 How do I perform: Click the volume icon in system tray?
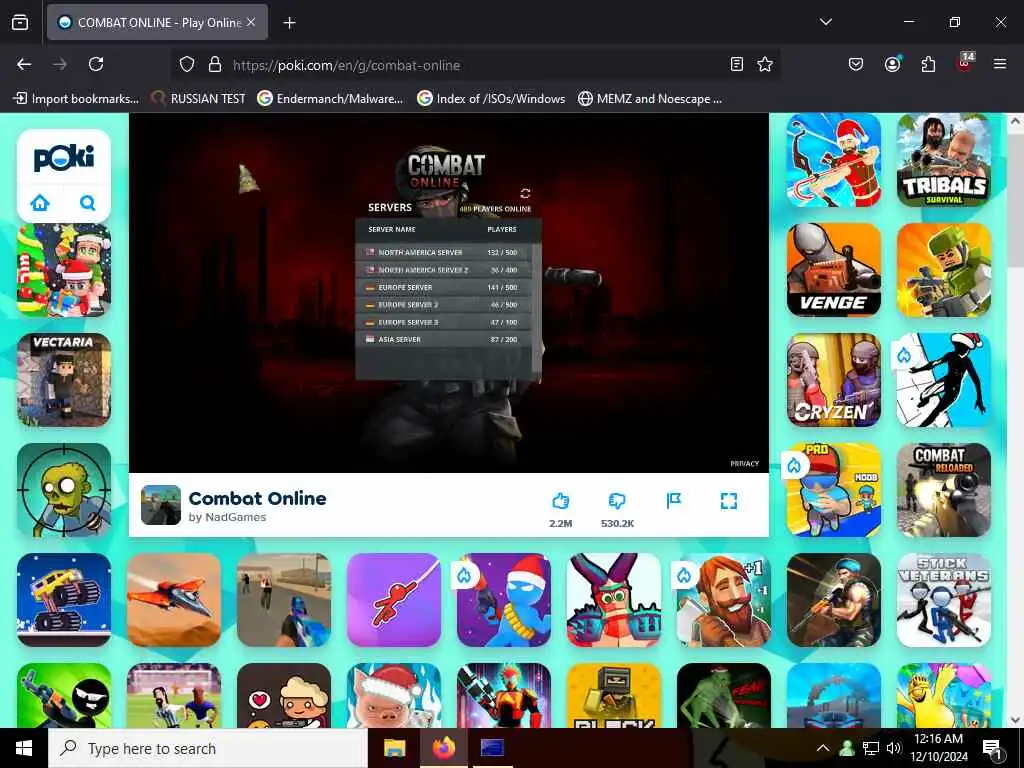[894, 748]
